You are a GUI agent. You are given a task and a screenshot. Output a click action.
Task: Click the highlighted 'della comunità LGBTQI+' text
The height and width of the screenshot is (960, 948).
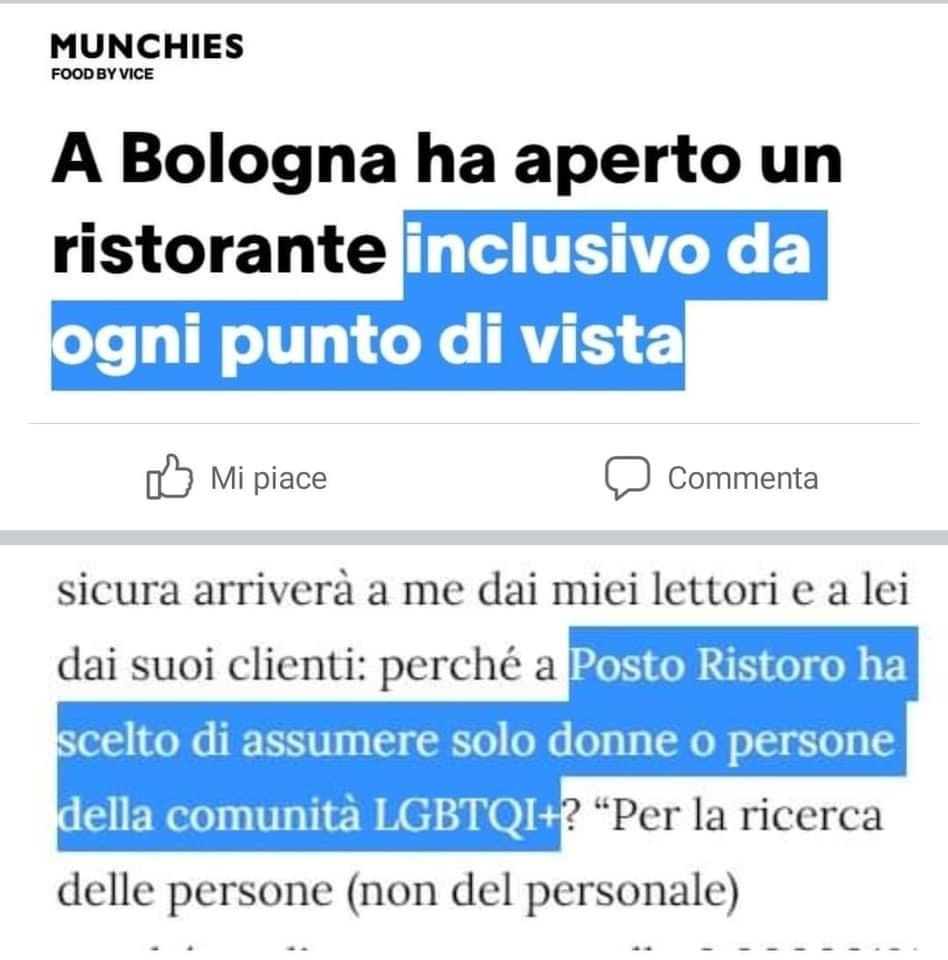coord(309,814)
